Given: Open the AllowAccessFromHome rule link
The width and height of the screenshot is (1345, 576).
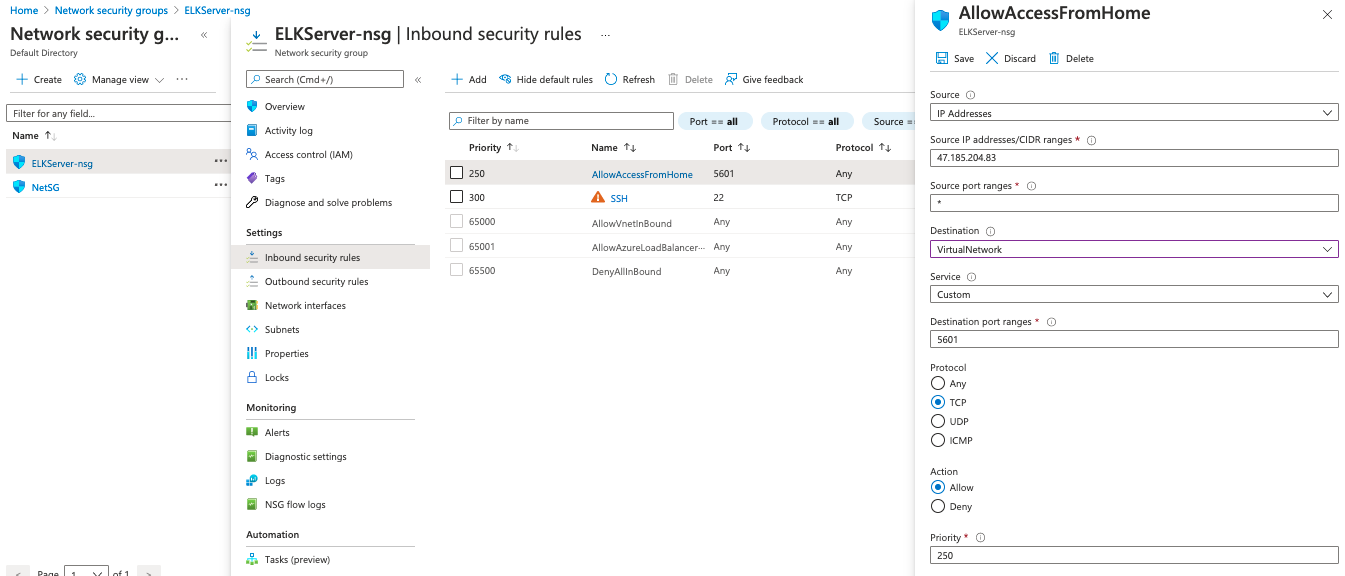Looking at the screenshot, I should tap(642, 174).
